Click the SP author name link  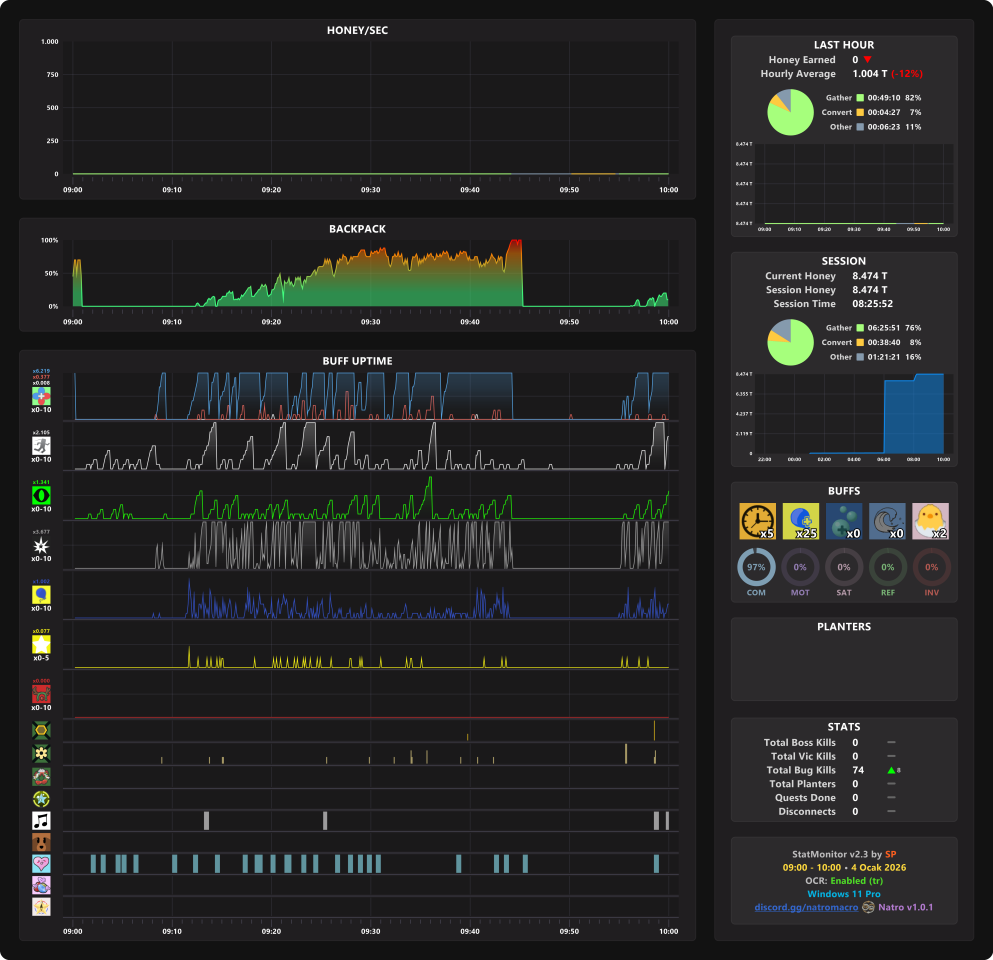coord(890,854)
